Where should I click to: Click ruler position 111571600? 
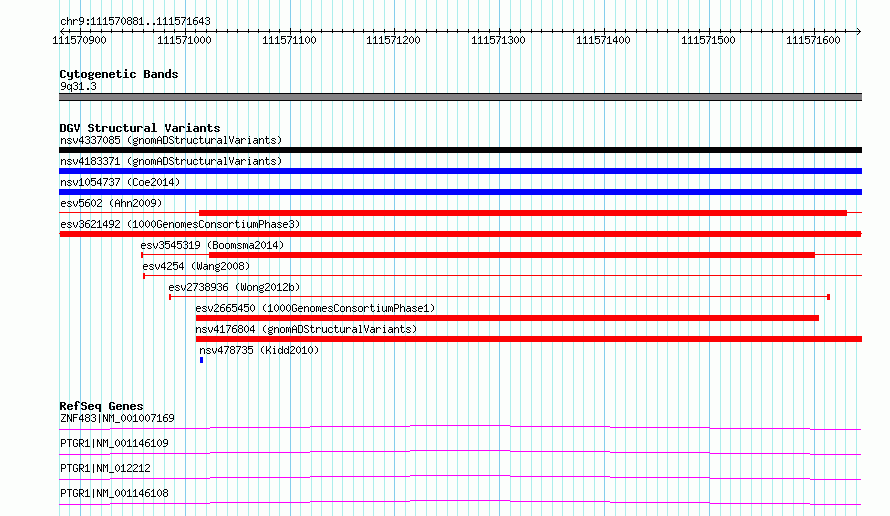[813, 40]
